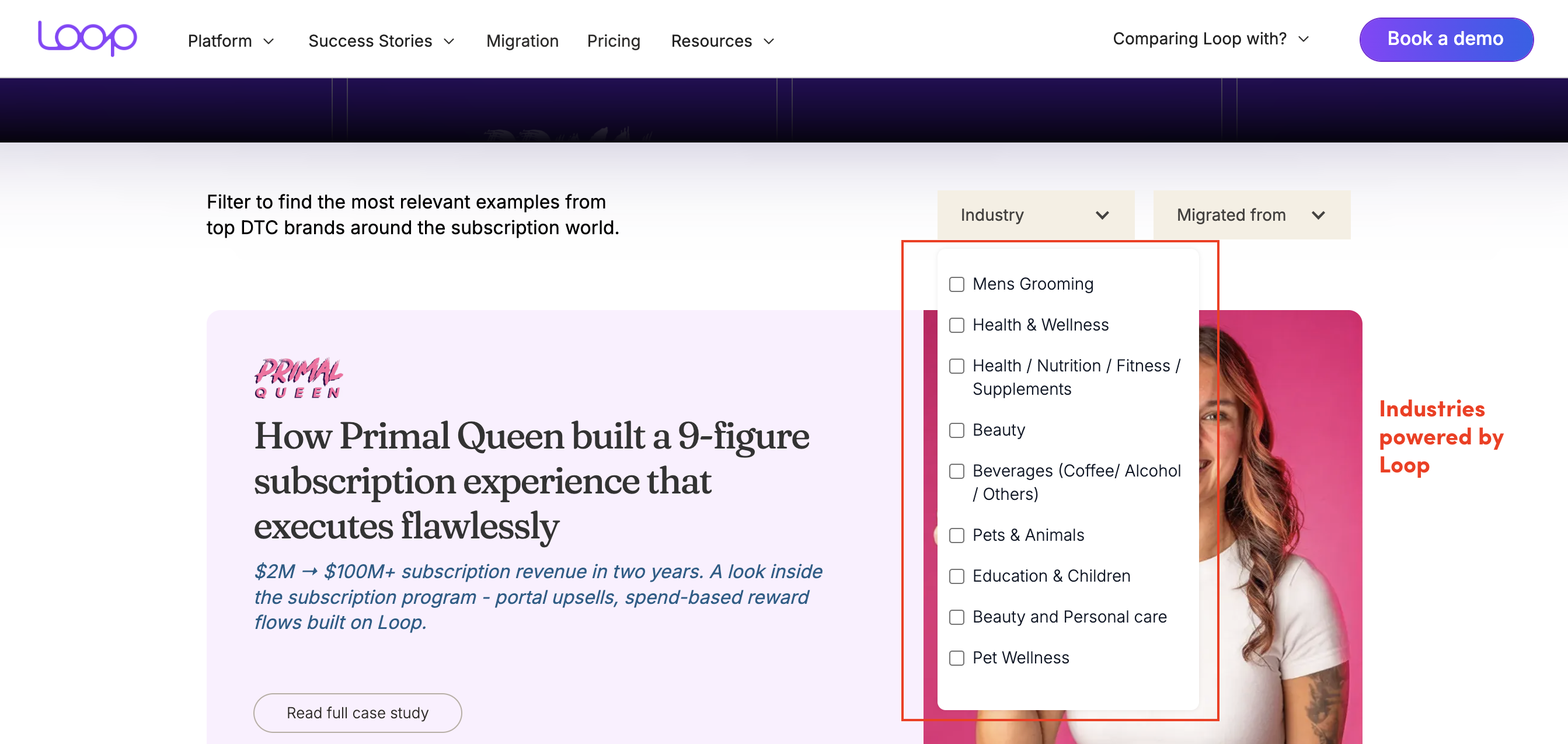Click the Loop logo in header

click(88, 38)
